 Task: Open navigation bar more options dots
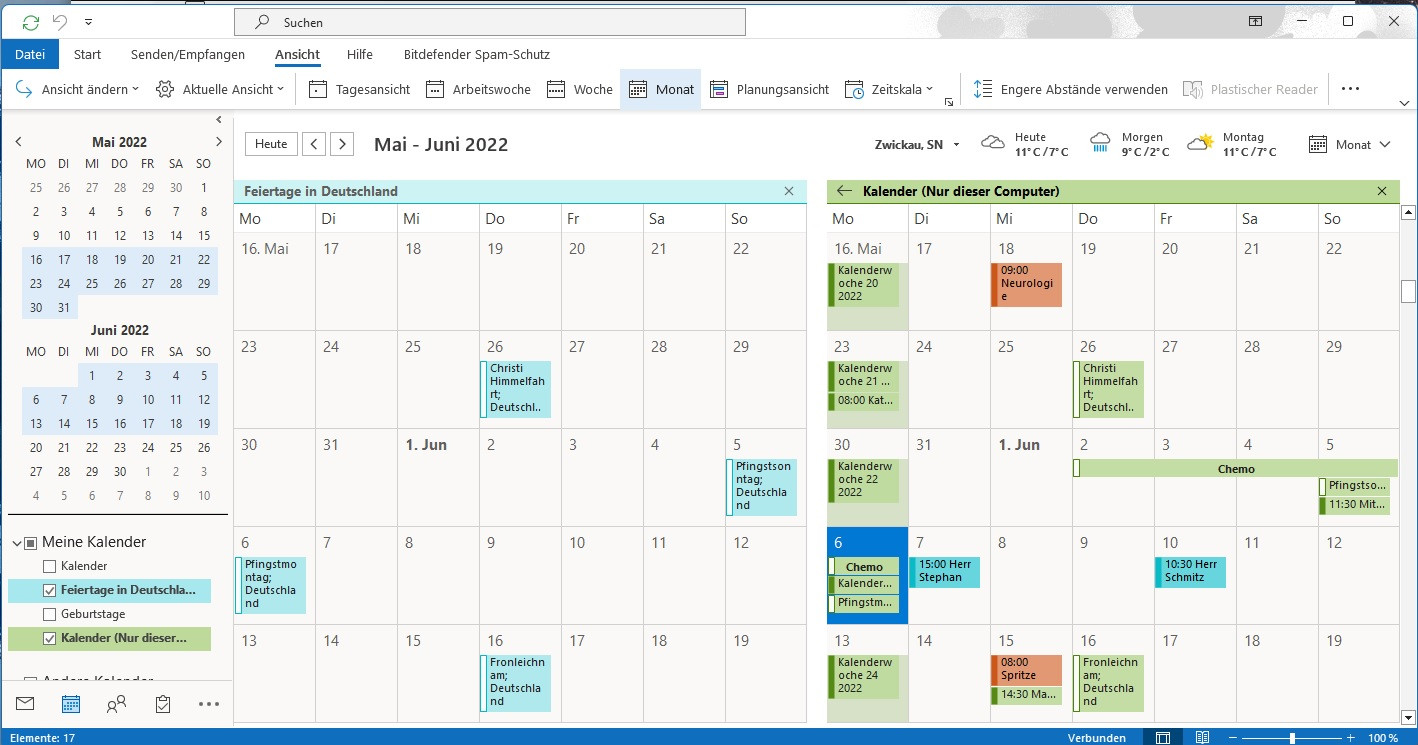(x=209, y=704)
